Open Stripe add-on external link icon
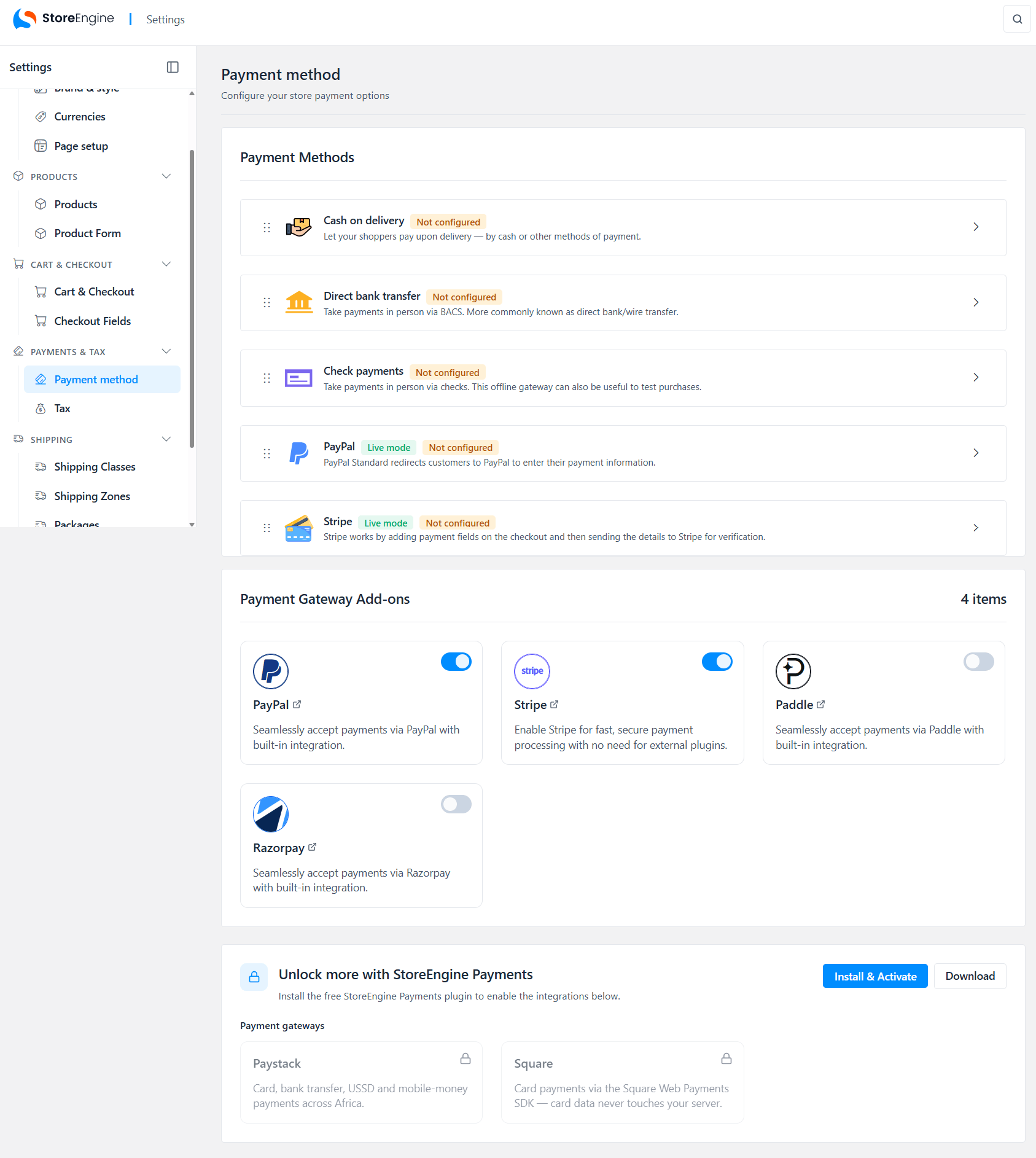 [555, 704]
